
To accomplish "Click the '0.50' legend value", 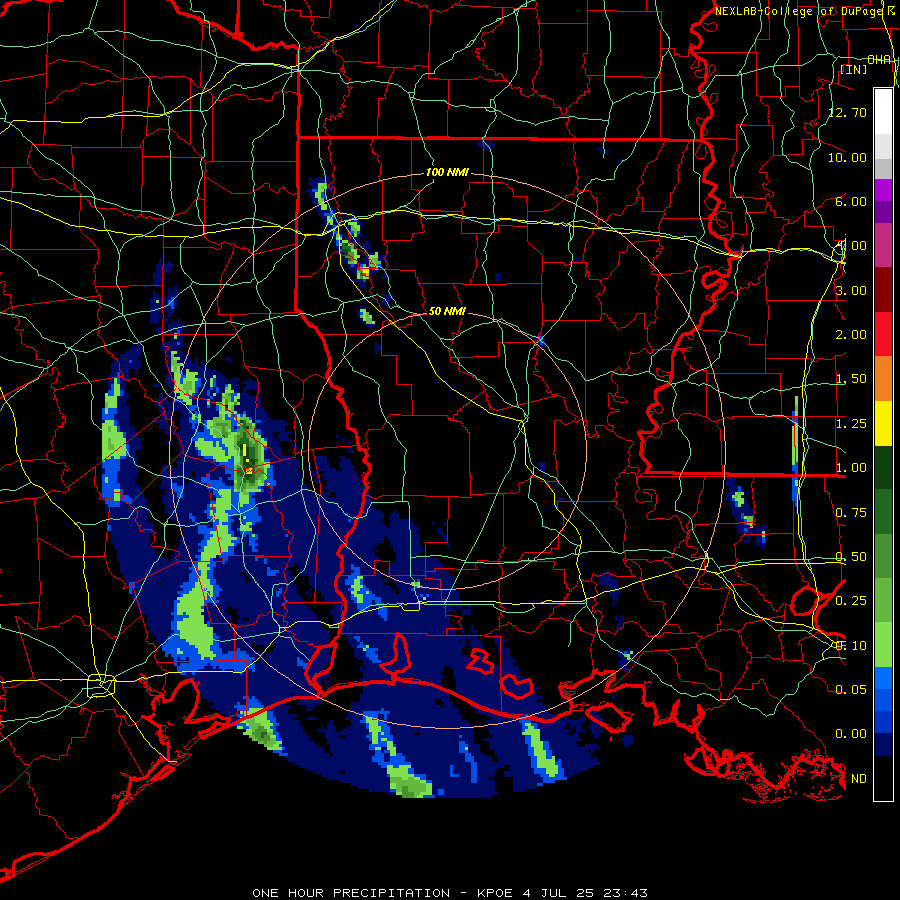I will [851, 556].
